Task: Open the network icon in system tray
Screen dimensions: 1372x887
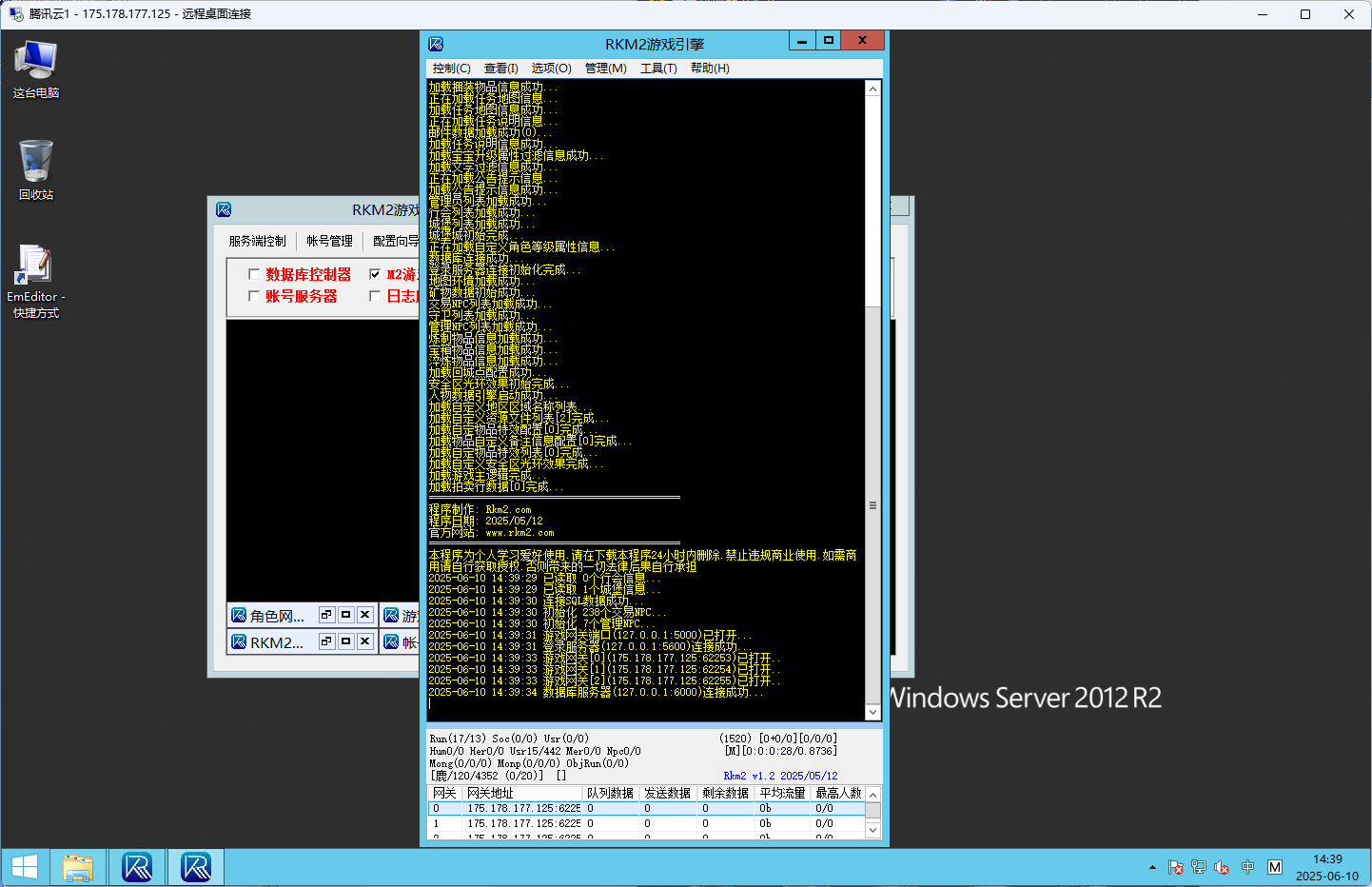Action: [x=1198, y=867]
